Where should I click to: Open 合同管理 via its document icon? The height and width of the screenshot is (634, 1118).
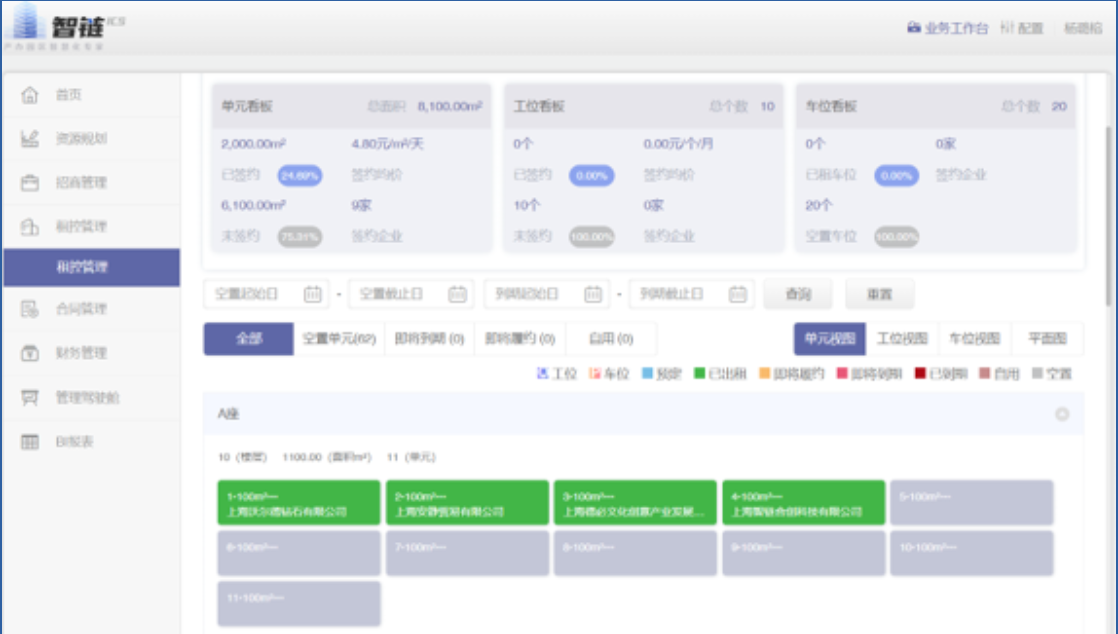[x=30, y=309]
